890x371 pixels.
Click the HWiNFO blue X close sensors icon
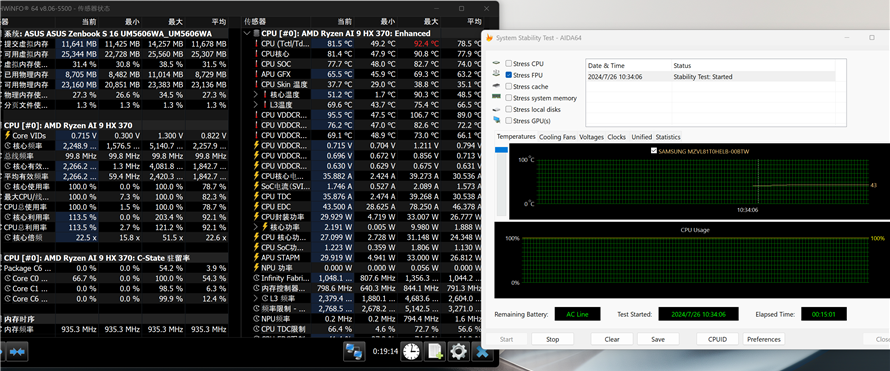click(x=482, y=352)
